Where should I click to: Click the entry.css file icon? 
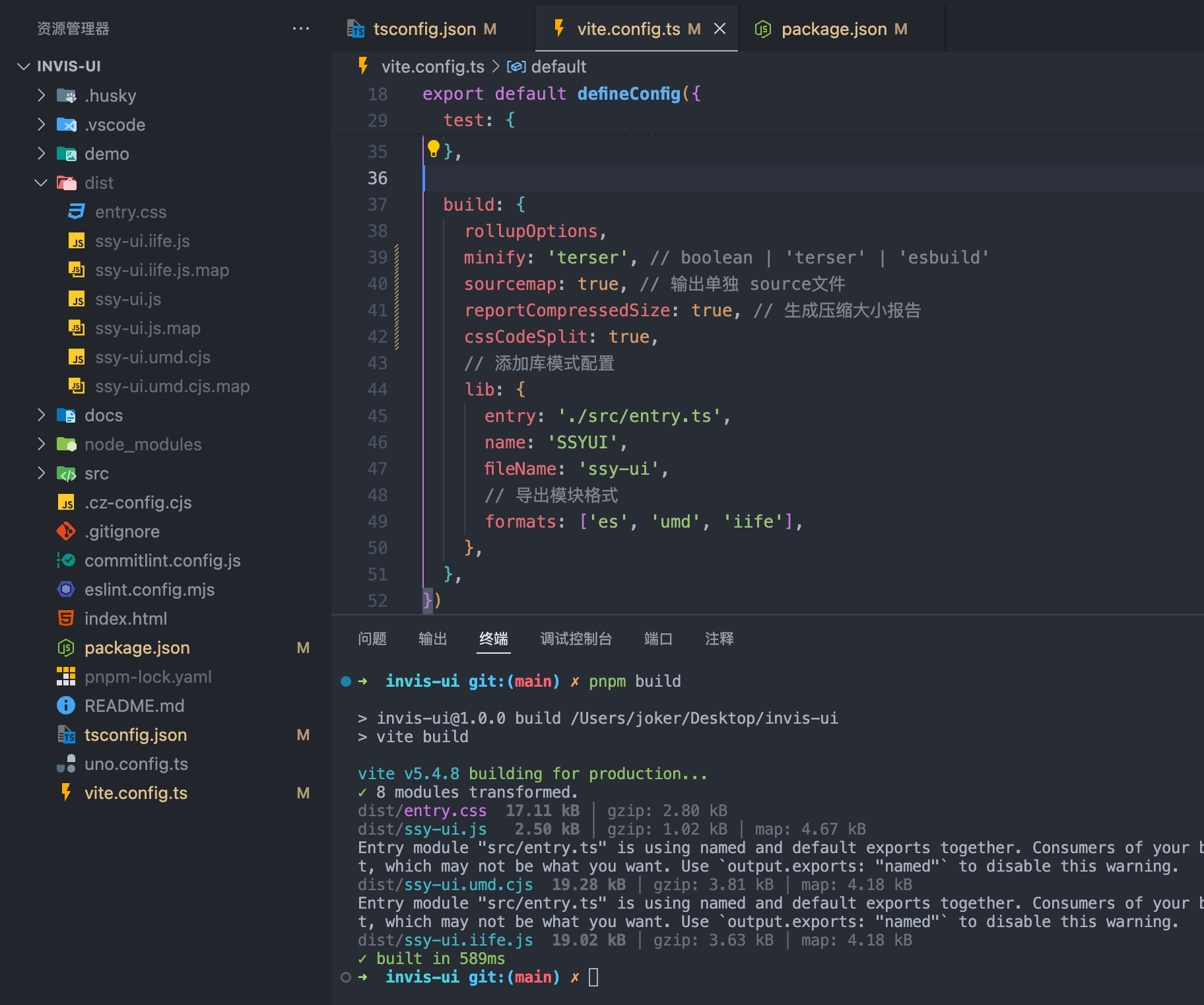tap(77, 212)
